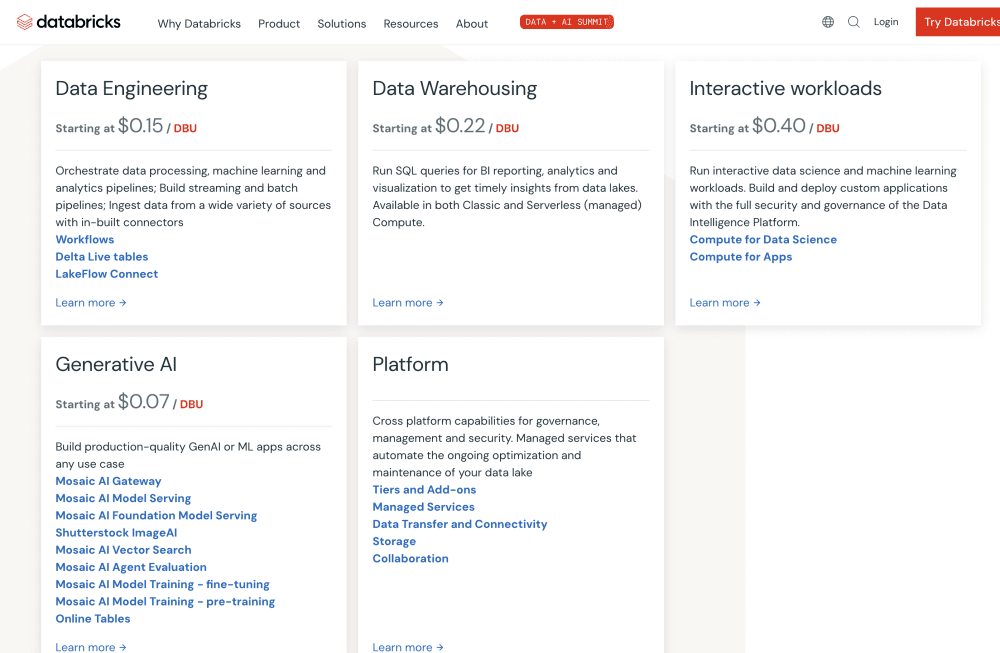Screen dimensions: 1000x653
Task: Open Mosaic AI Vector Search link
Action: pyautogui.click(x=123, y=550)
